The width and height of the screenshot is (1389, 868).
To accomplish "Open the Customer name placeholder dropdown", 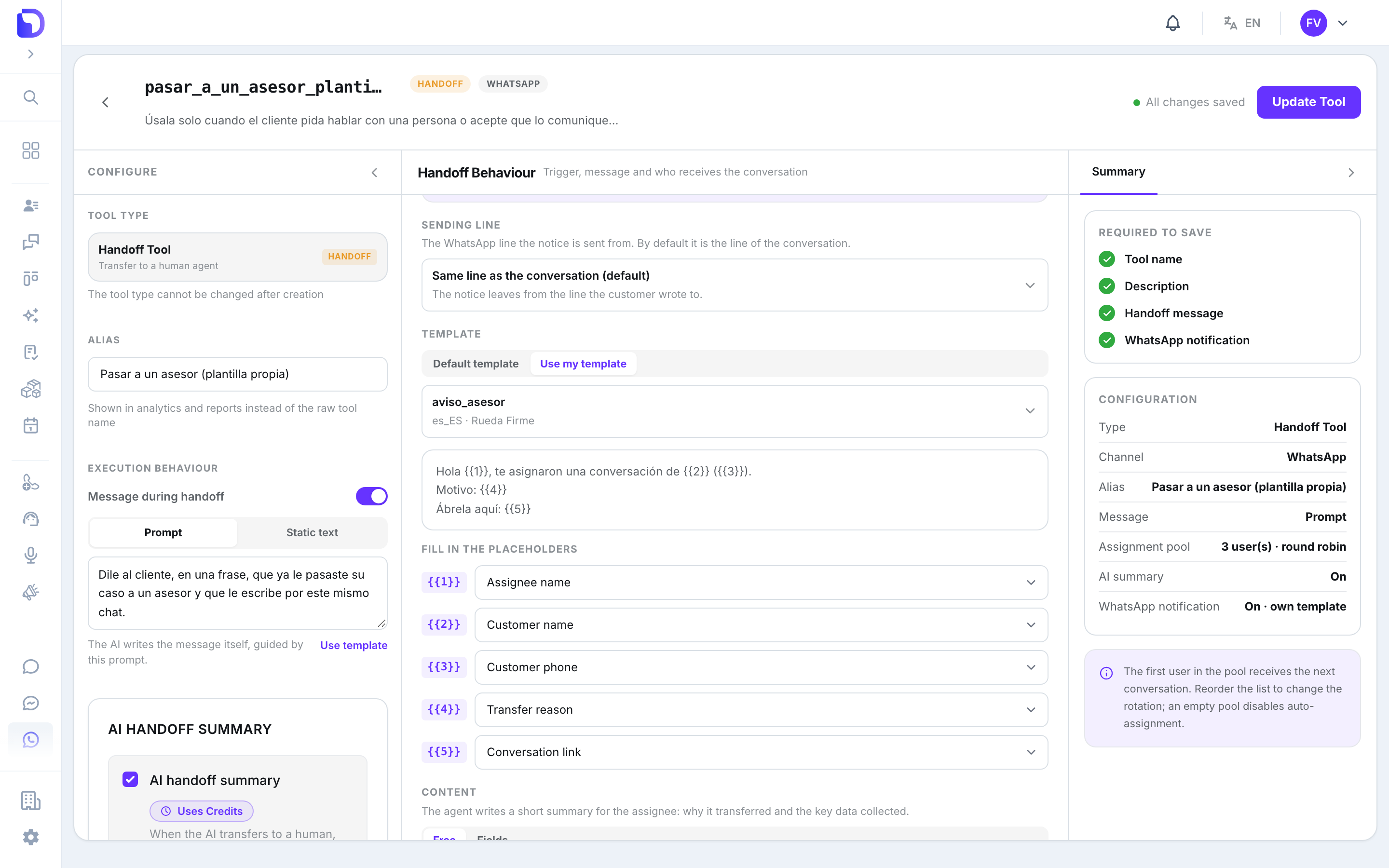I will [761, 624].
